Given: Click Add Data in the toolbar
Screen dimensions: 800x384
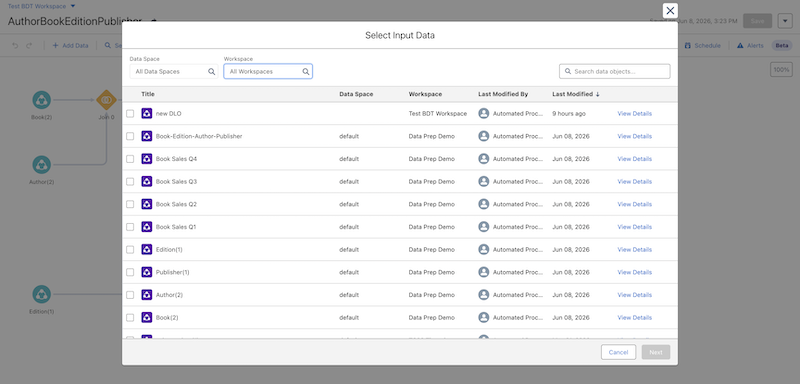Looking at the screenshot, I should (x=70, y=45).
